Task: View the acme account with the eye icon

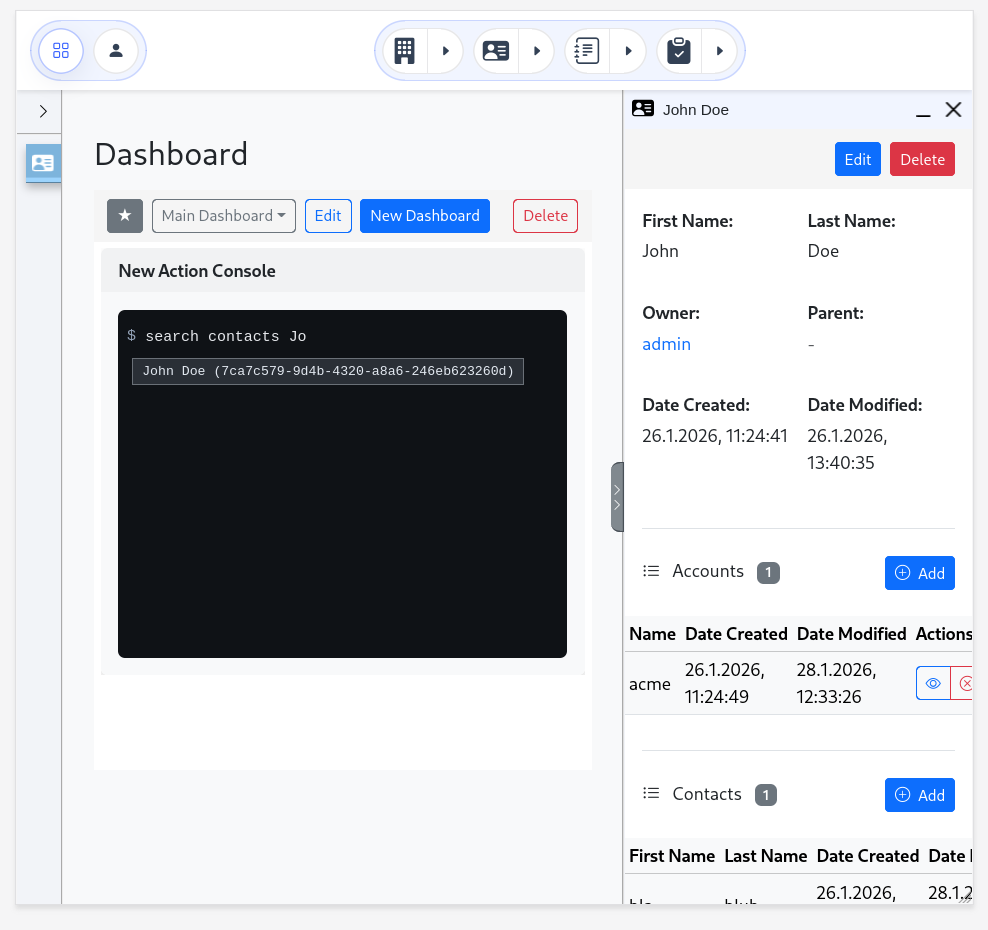Action: pos(933,683)
